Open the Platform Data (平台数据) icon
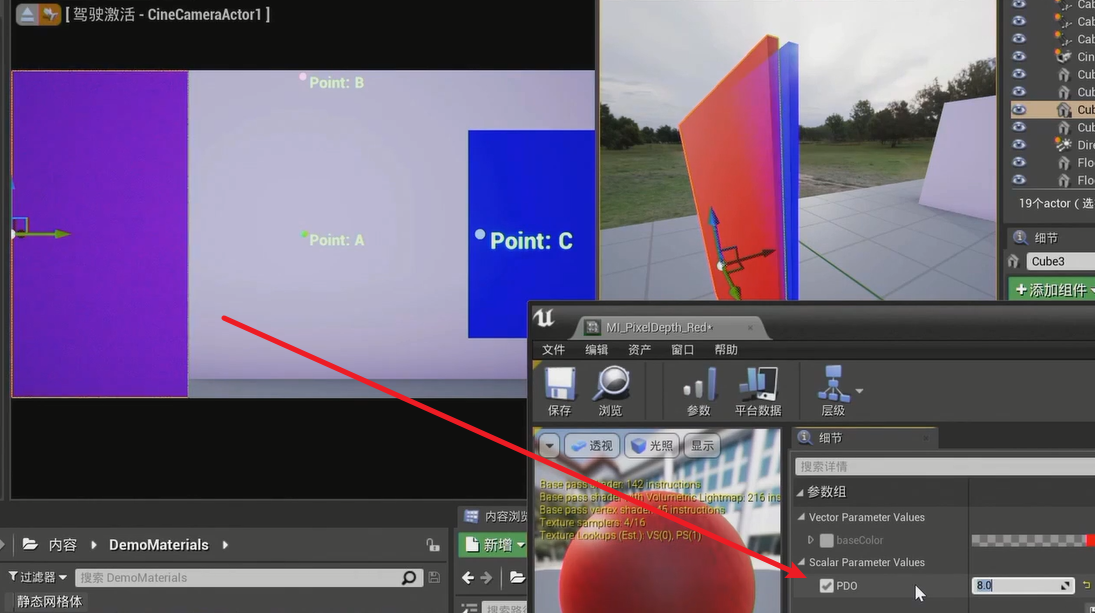 (758, 384)
